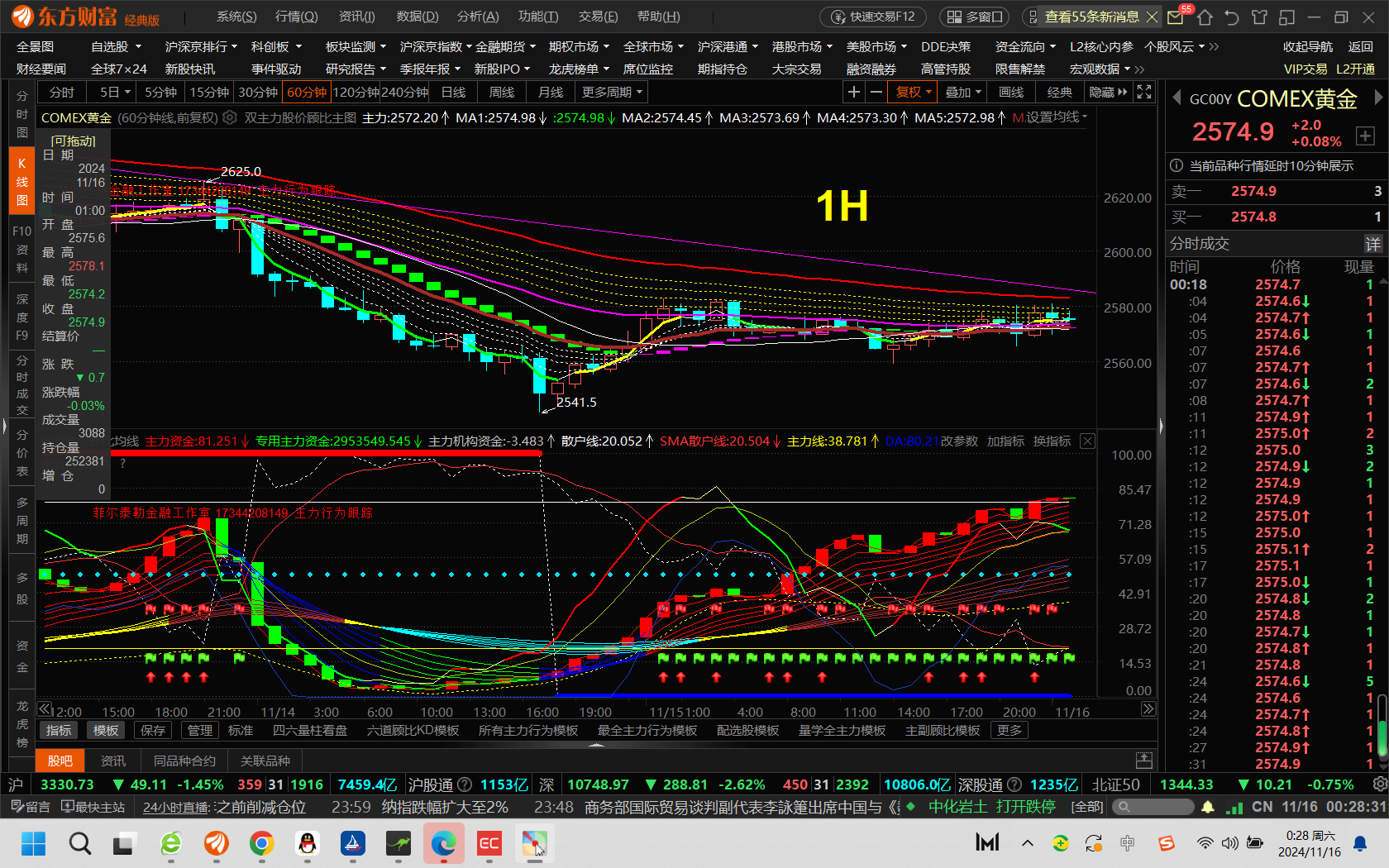Select the 15分钟 period
The width and height of the screenshot is (1389, 868).
pos(209,92)
